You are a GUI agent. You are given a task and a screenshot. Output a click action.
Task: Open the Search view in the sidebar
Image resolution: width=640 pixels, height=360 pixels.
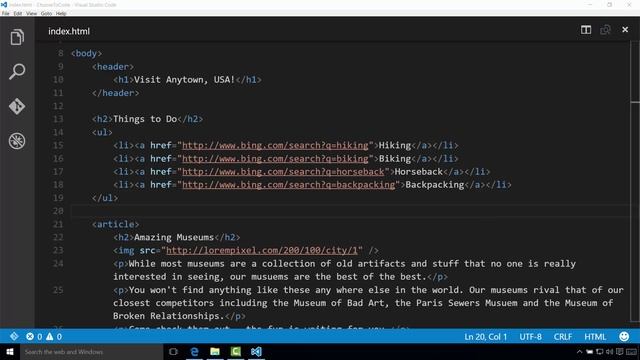pos(17,71)
